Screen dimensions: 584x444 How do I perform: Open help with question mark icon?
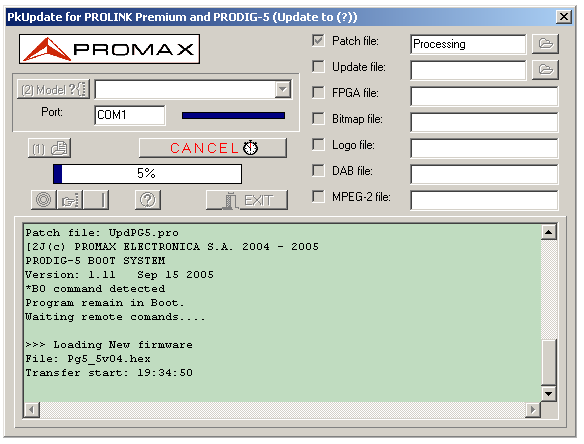click(148, 200)
